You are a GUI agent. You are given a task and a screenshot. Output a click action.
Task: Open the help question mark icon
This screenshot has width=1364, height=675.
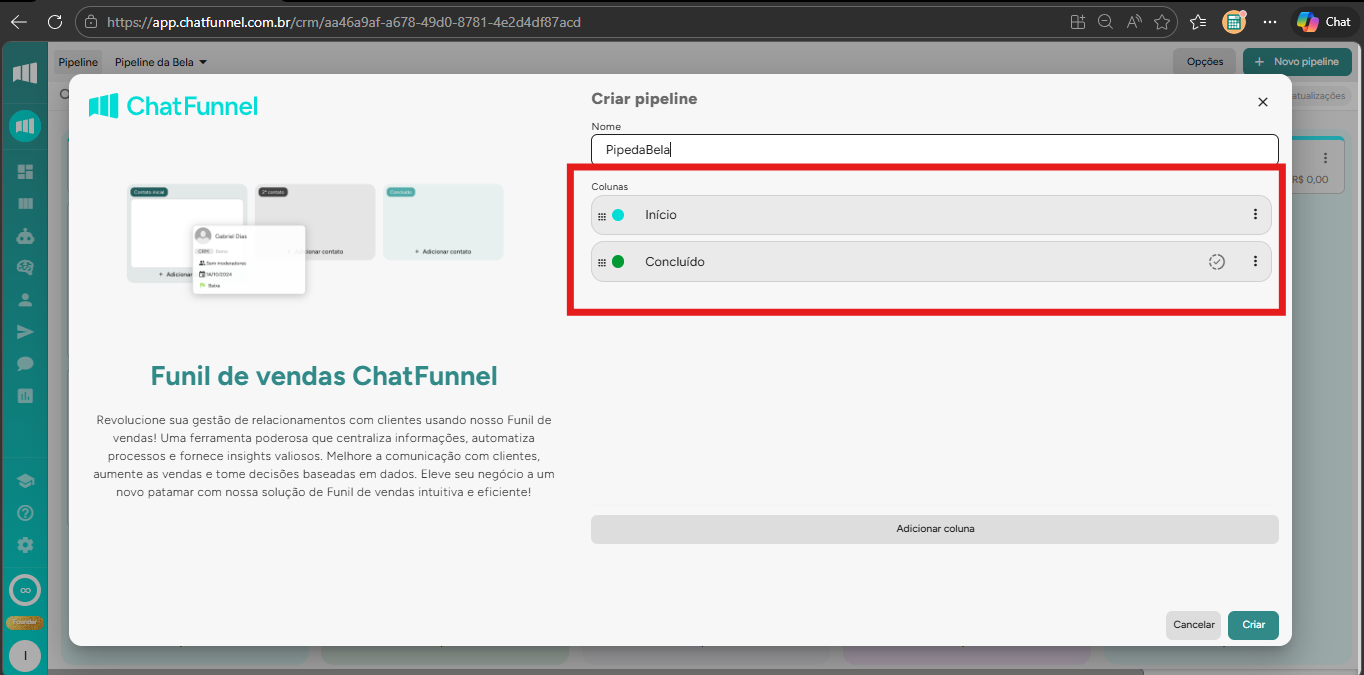coord(25,513)
